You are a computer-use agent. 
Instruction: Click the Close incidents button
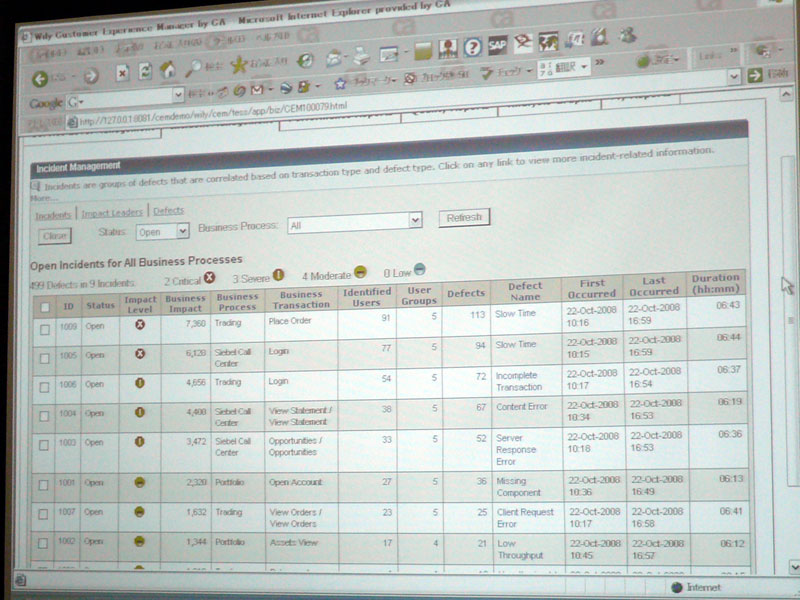(x=55, y=236)
